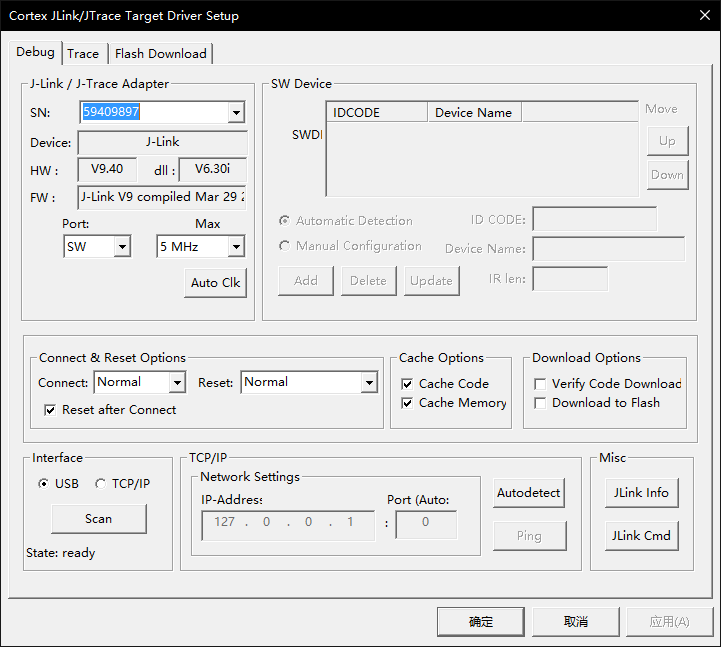This screenshot has width=721, height=647.
Task: Click the Ping button
Action: [x=529, y=536]
